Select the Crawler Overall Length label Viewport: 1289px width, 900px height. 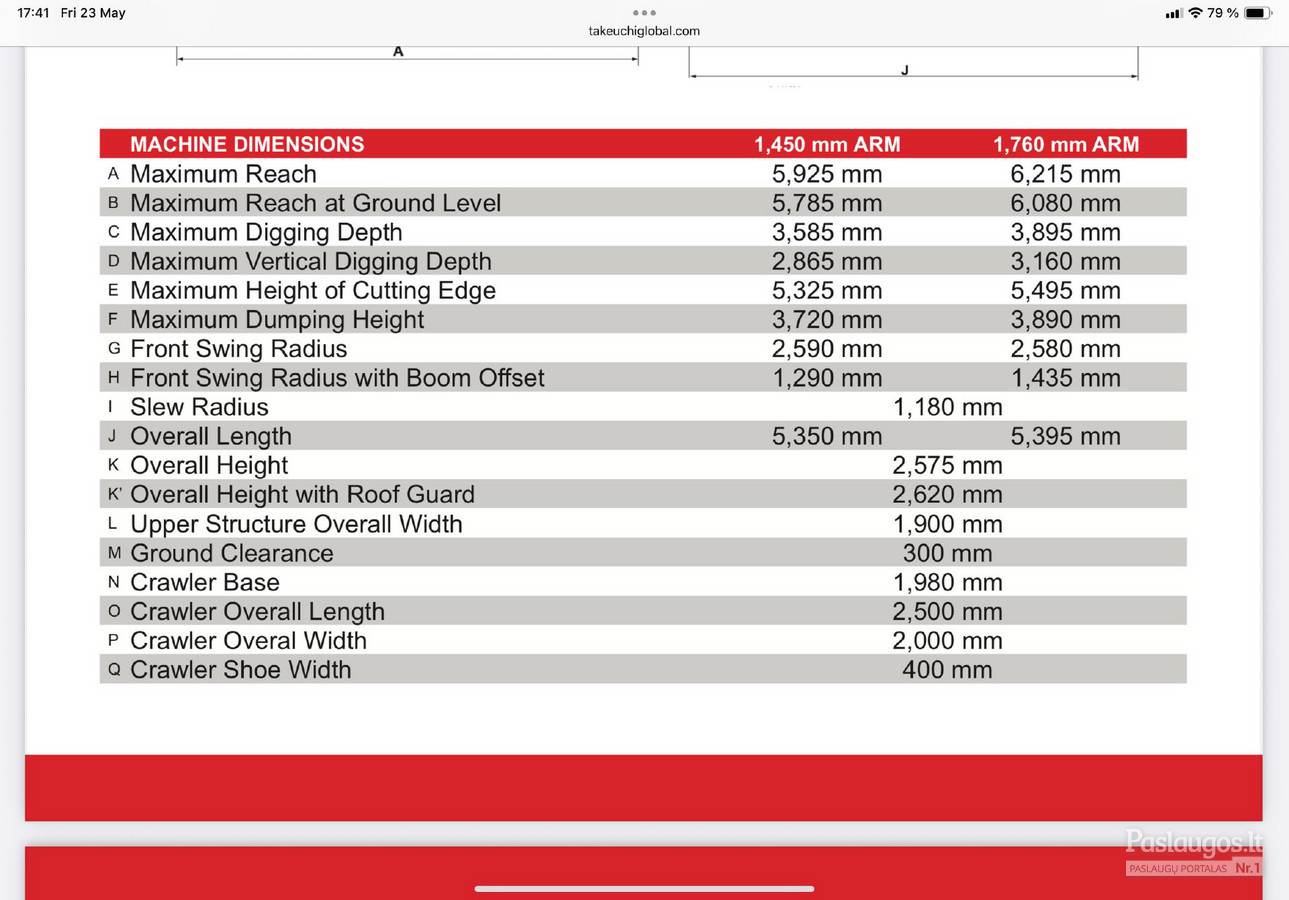[x=257, y=611]
